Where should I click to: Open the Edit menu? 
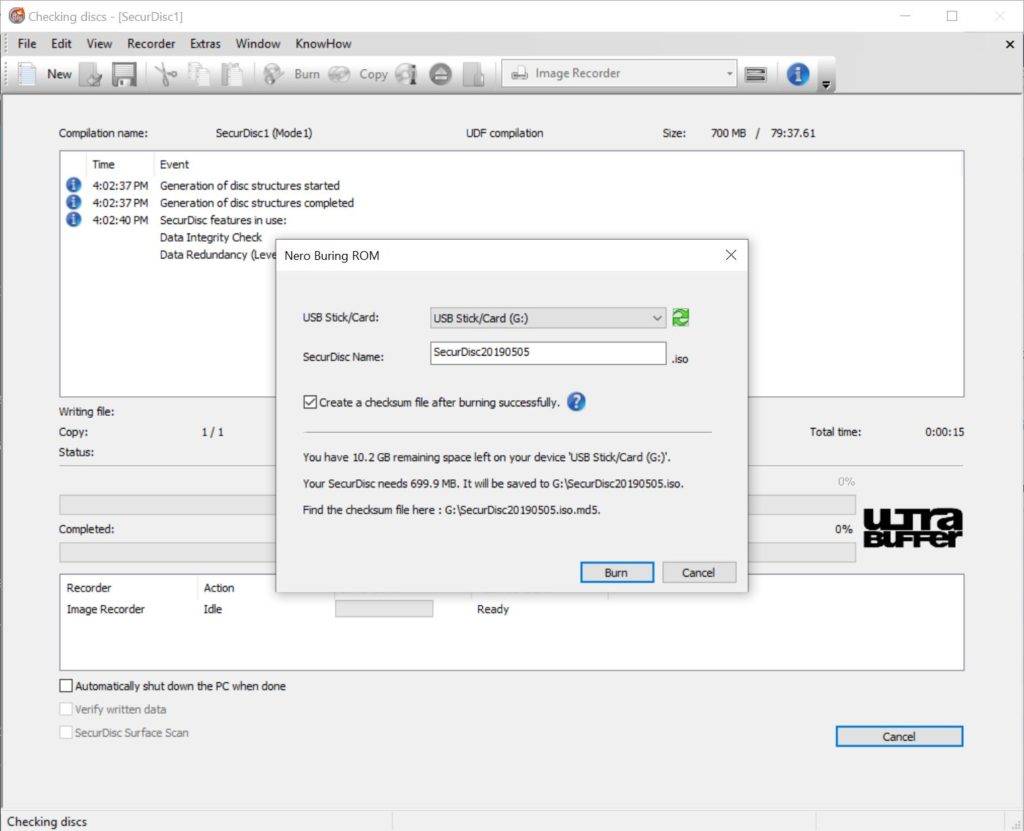pyautogui.click(x=61, y=44)
